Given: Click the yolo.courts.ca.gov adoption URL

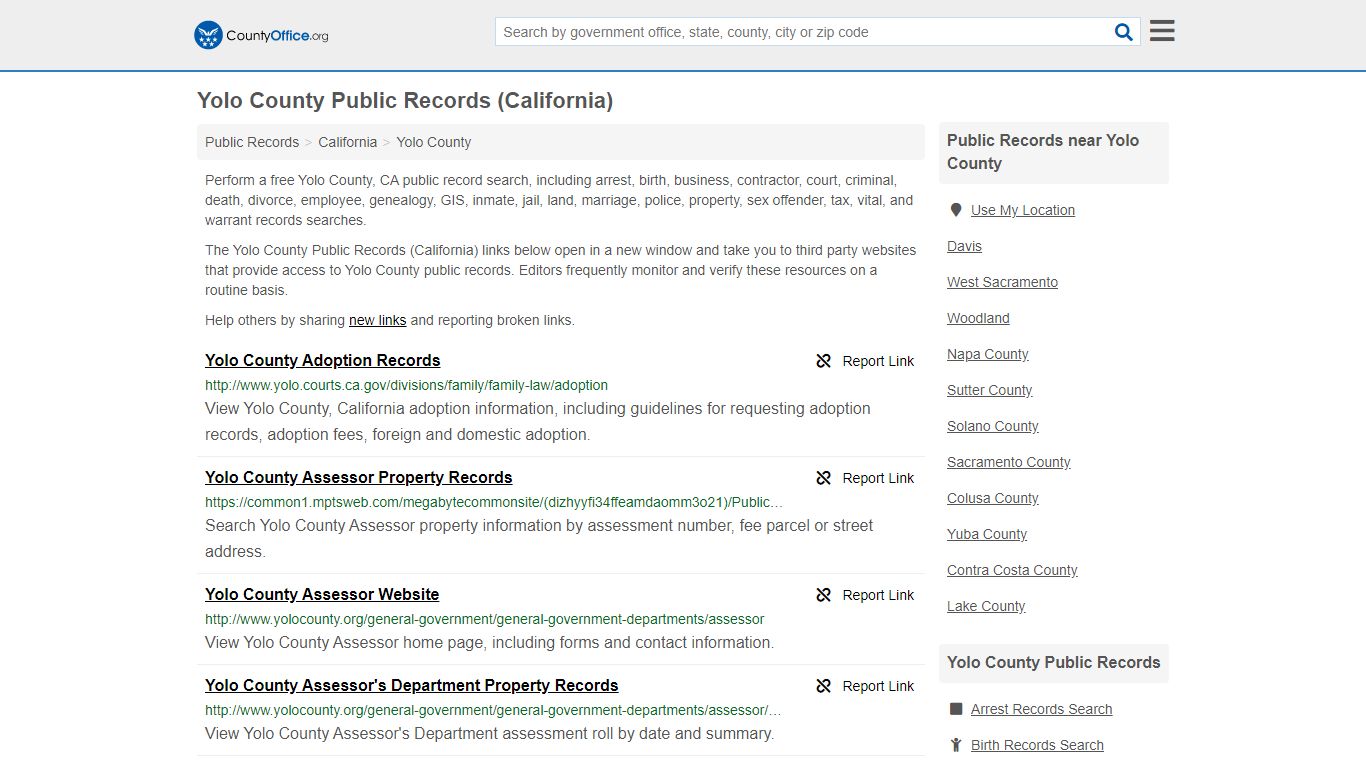Looking at the screenshot, I should tap(406, 385).
